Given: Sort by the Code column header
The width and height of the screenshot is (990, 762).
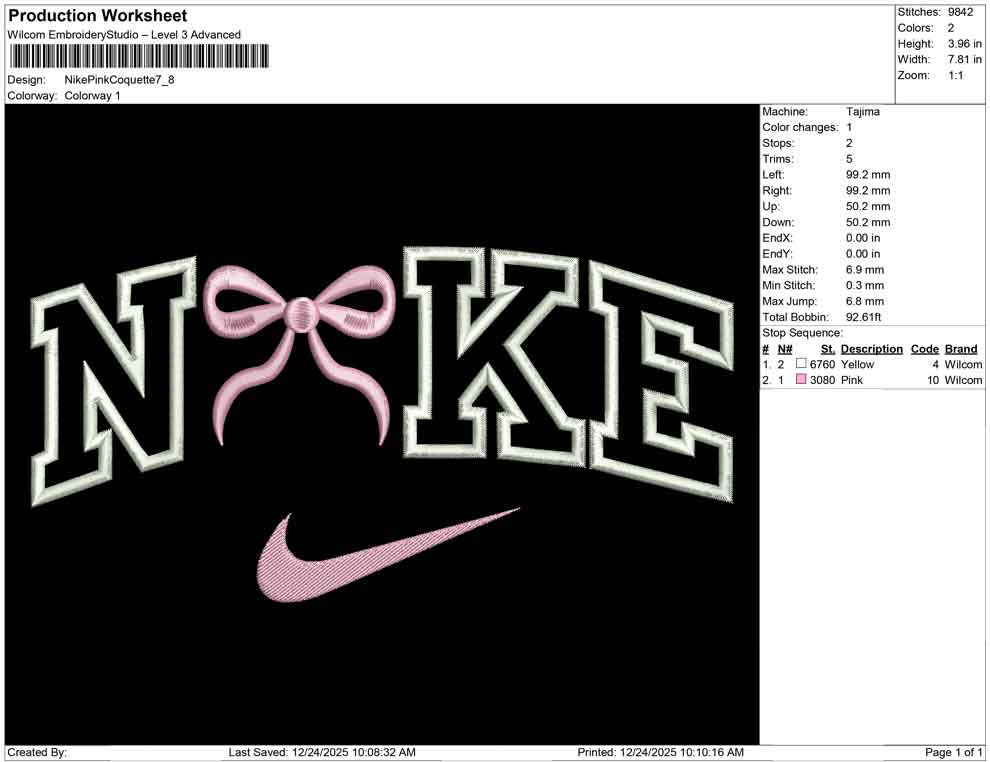Looking at the screenshot, I should point(925,348).
